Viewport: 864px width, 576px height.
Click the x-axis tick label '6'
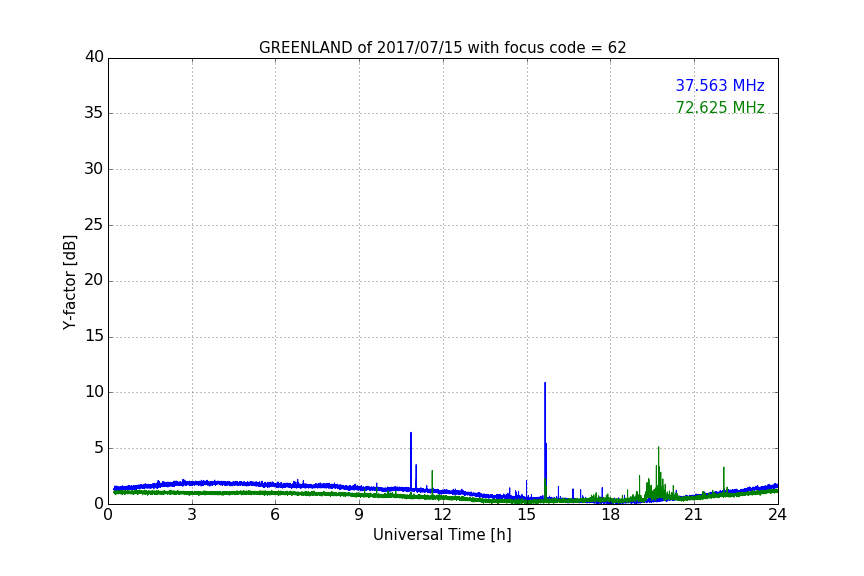click(276, 515)
